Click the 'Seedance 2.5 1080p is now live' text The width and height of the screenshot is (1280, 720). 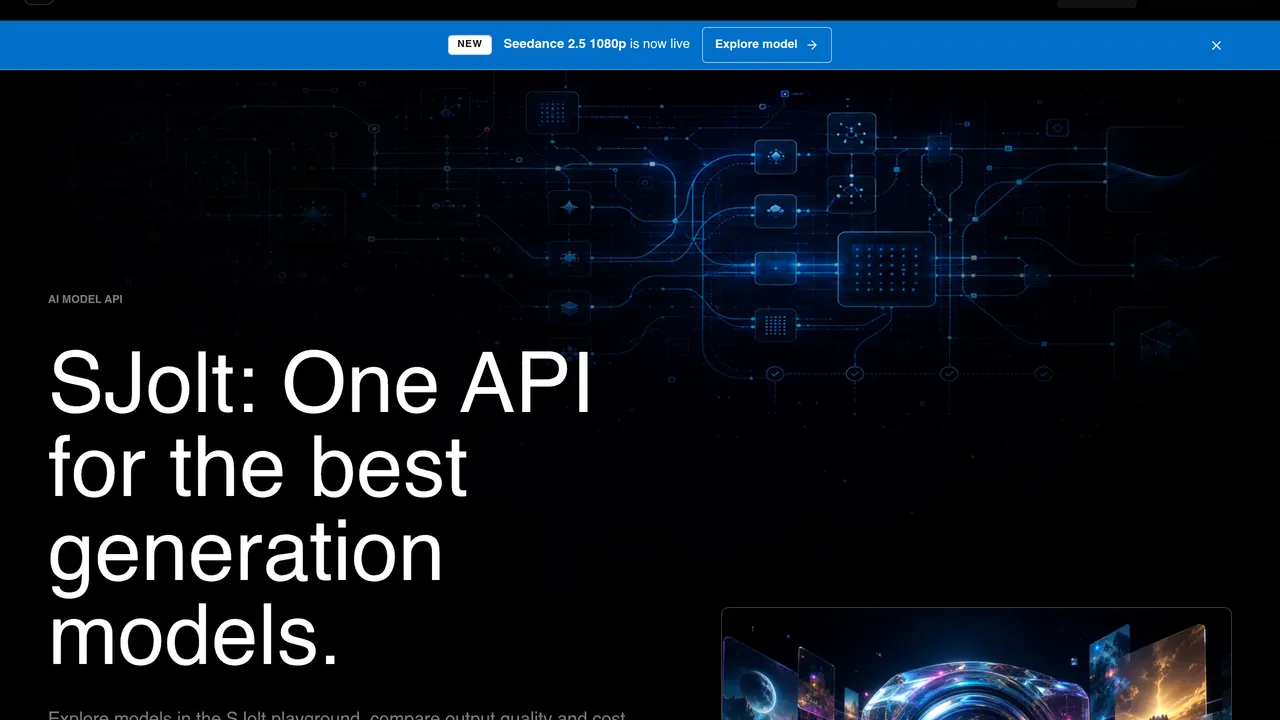pos(596,44)
